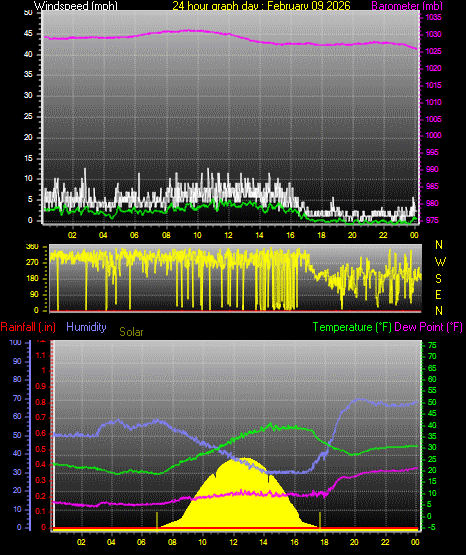The width and height of the screenshot is (466, 555).
Task: Click the '100' humidity scale value
Action: pos(16,342)
